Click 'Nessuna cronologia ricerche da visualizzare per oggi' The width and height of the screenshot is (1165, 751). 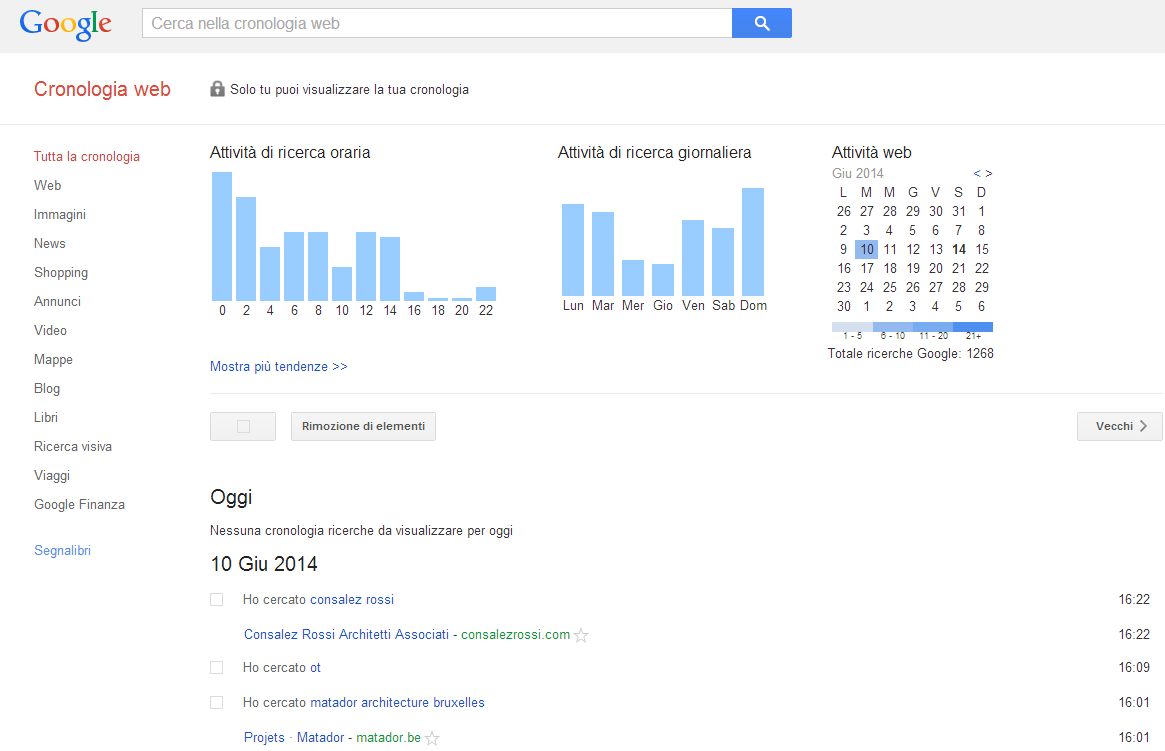(361, 530)
